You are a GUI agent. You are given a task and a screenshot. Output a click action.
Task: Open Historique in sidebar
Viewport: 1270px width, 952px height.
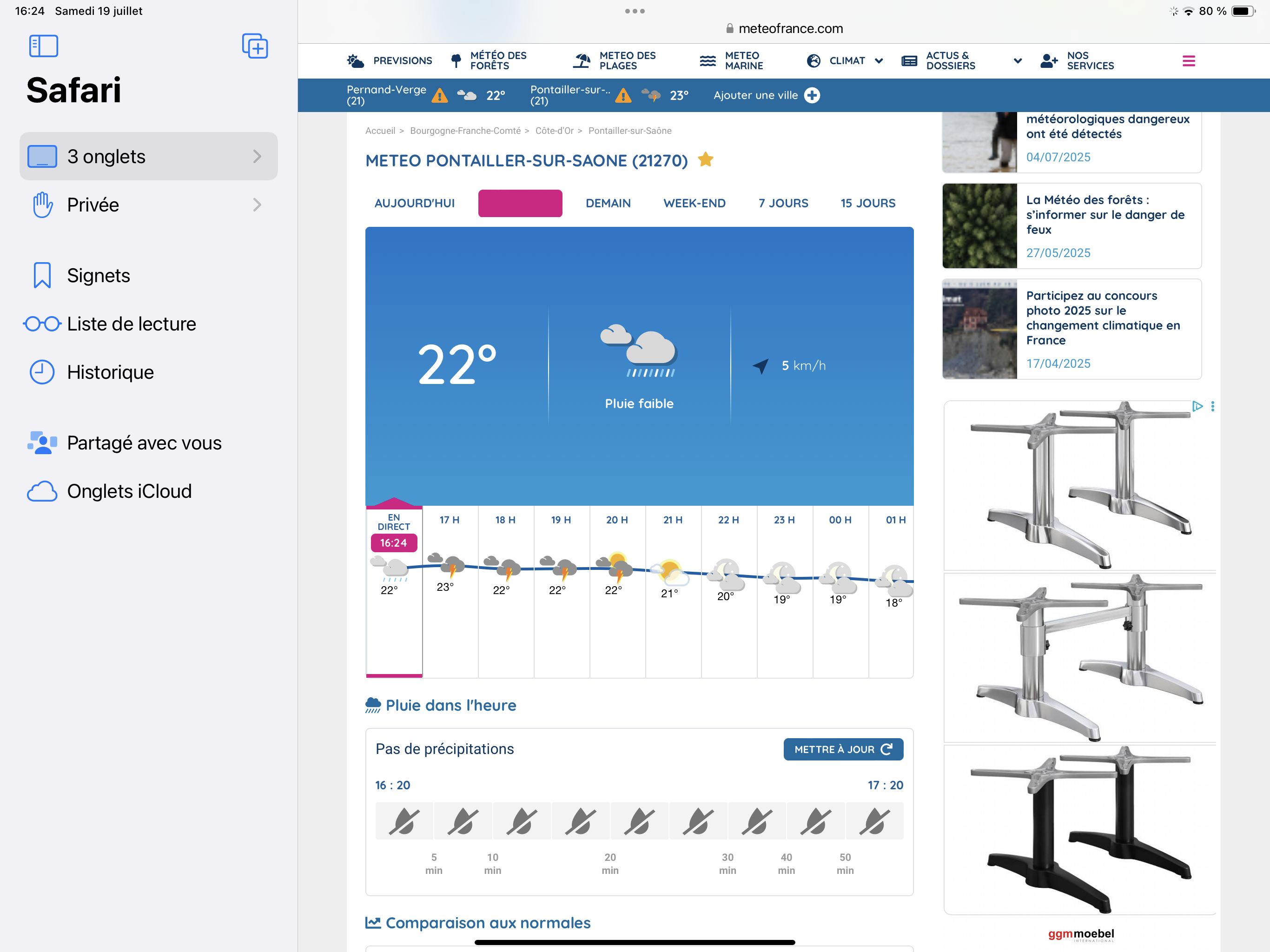149,372
